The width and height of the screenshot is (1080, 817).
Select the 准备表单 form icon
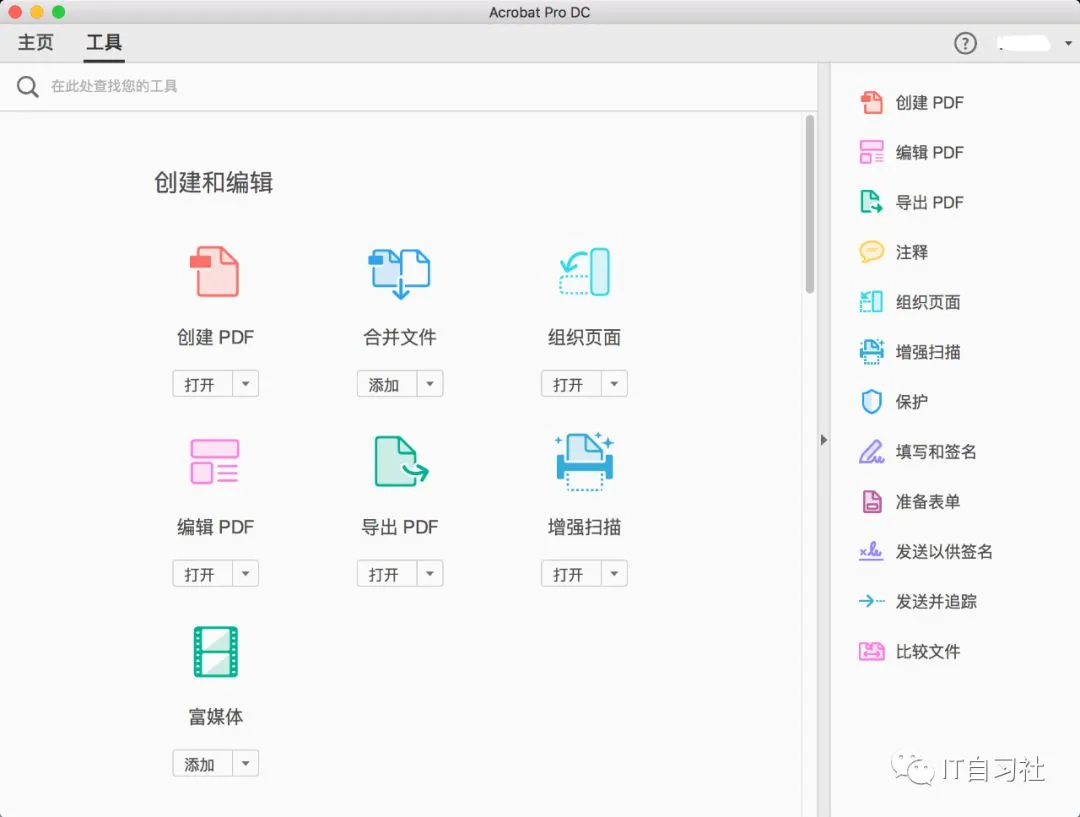[x=871, y=501]
